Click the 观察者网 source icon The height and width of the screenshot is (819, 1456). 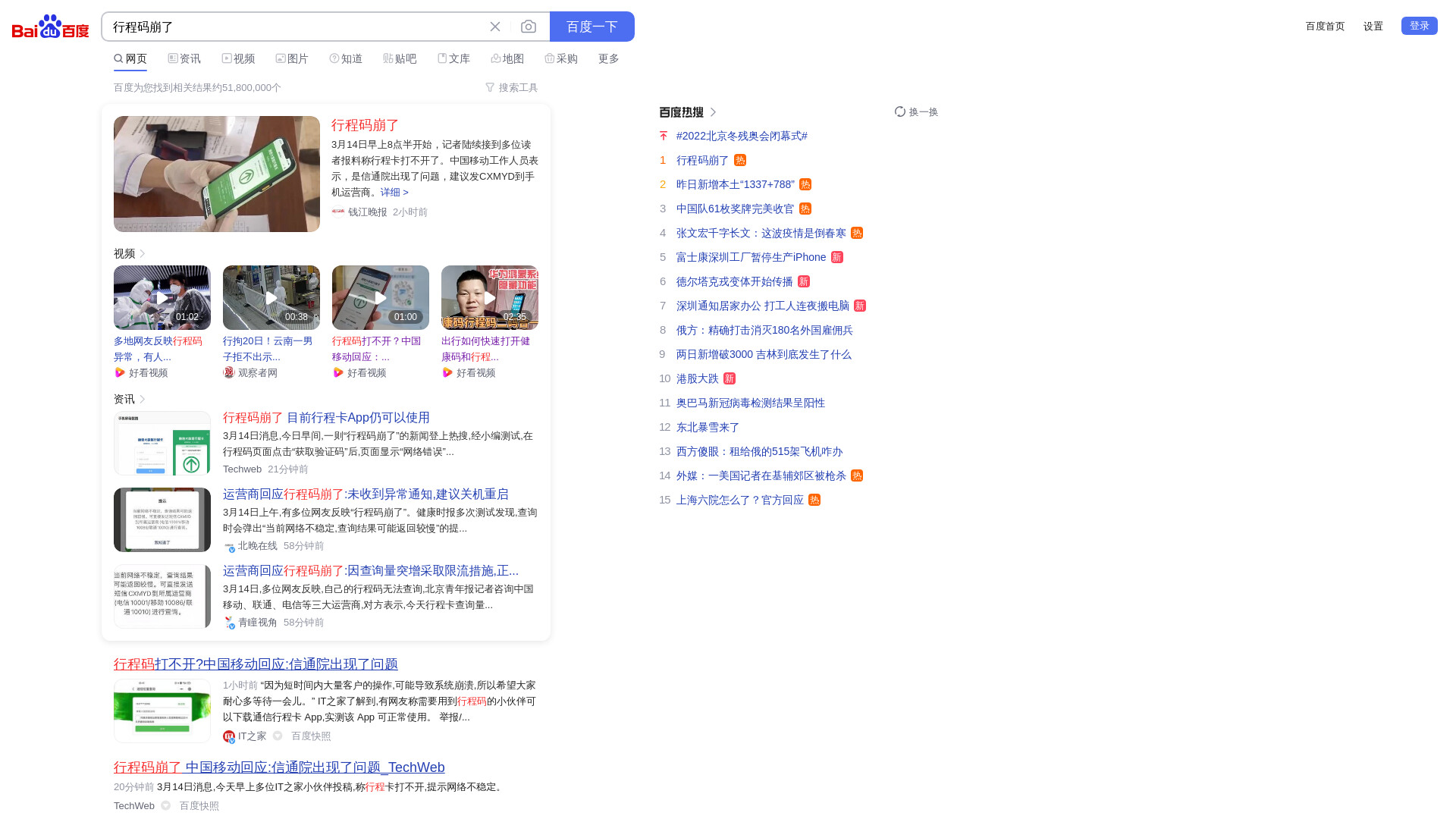point(229,372)
